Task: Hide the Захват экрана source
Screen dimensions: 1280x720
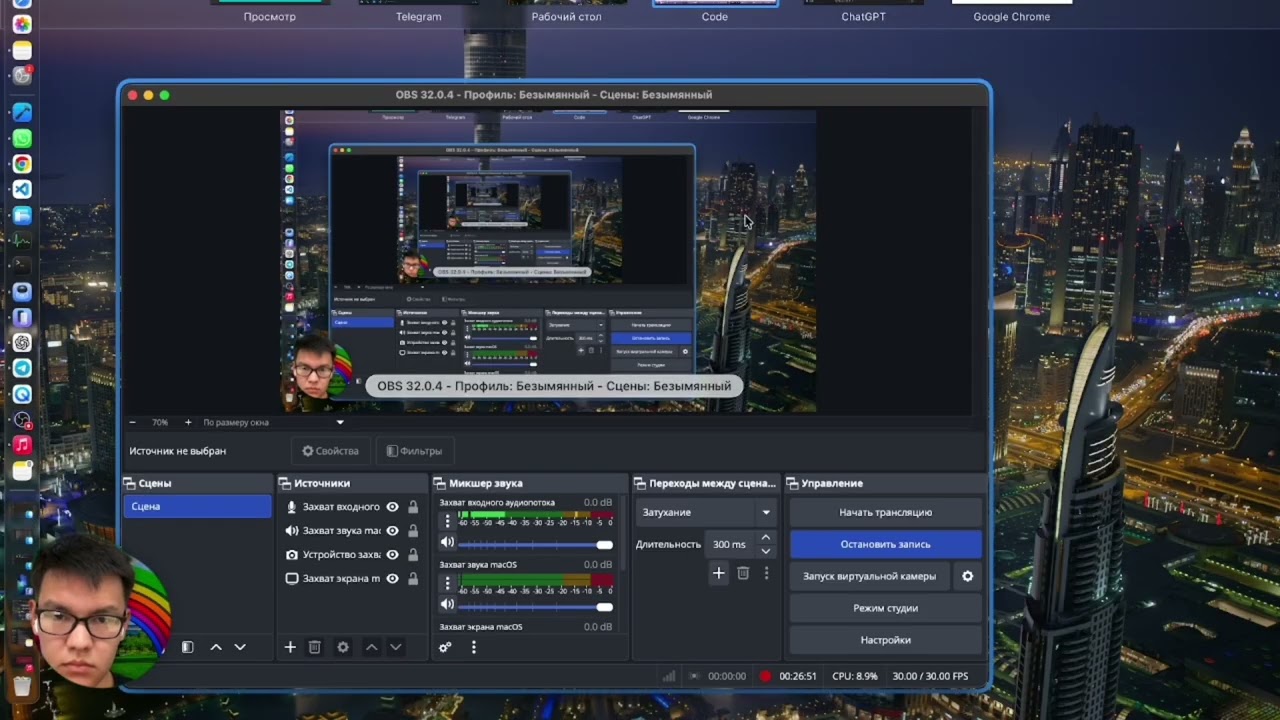Action: (393, 578)
